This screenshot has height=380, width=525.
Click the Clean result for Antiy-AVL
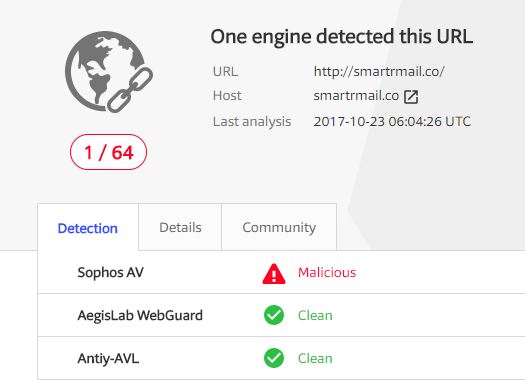315,359
